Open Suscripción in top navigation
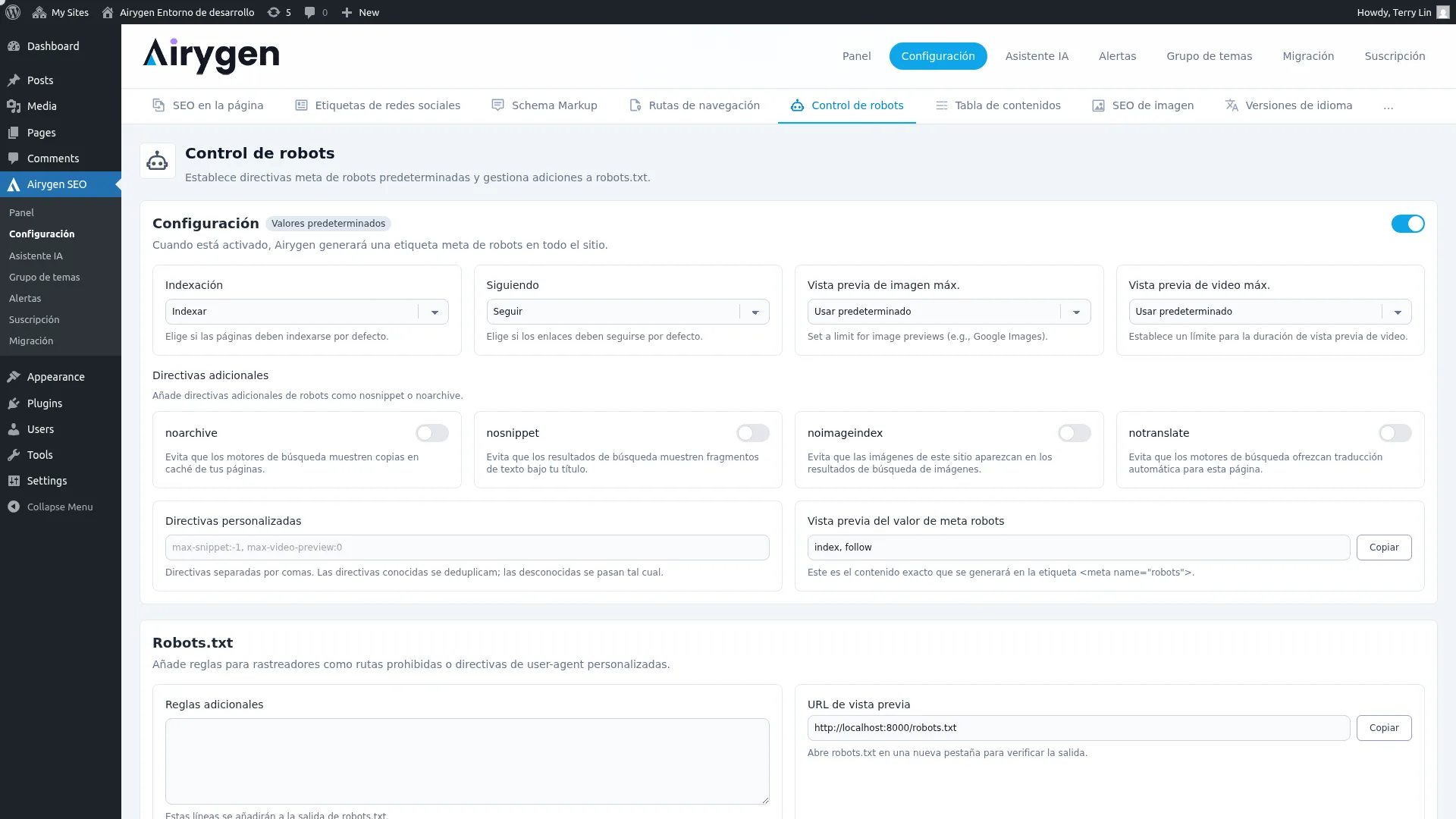1456x819 pixels. tap(1395, 56)
